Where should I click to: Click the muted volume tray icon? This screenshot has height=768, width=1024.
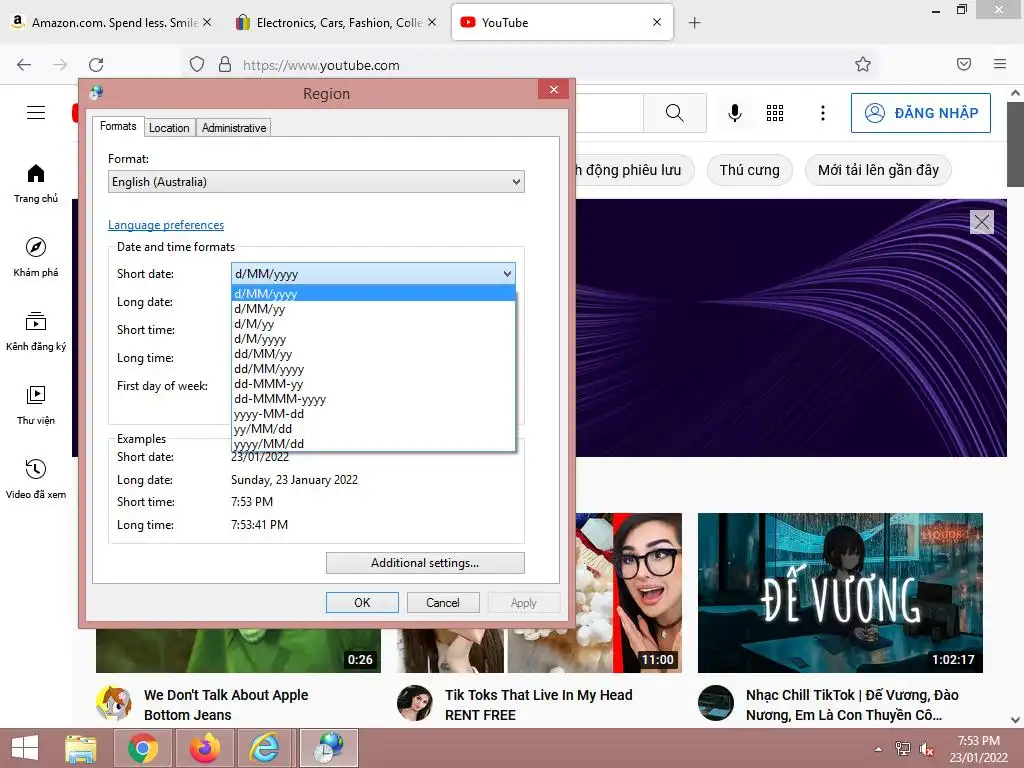coord(926,749)
